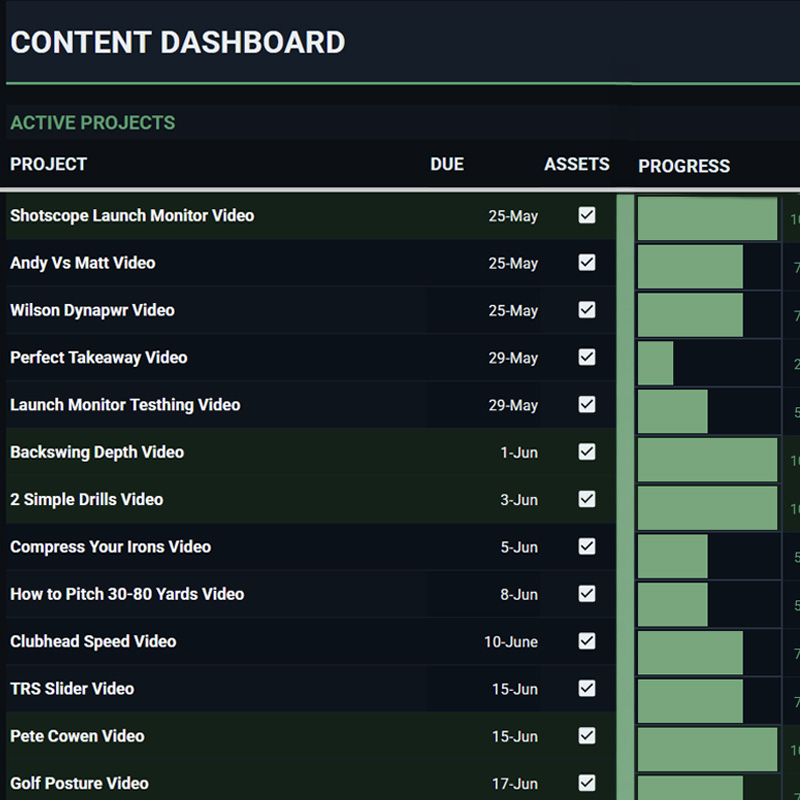
Task: Select Clubhead Speed Video progress bar
Action: click(x=690, y=653)
